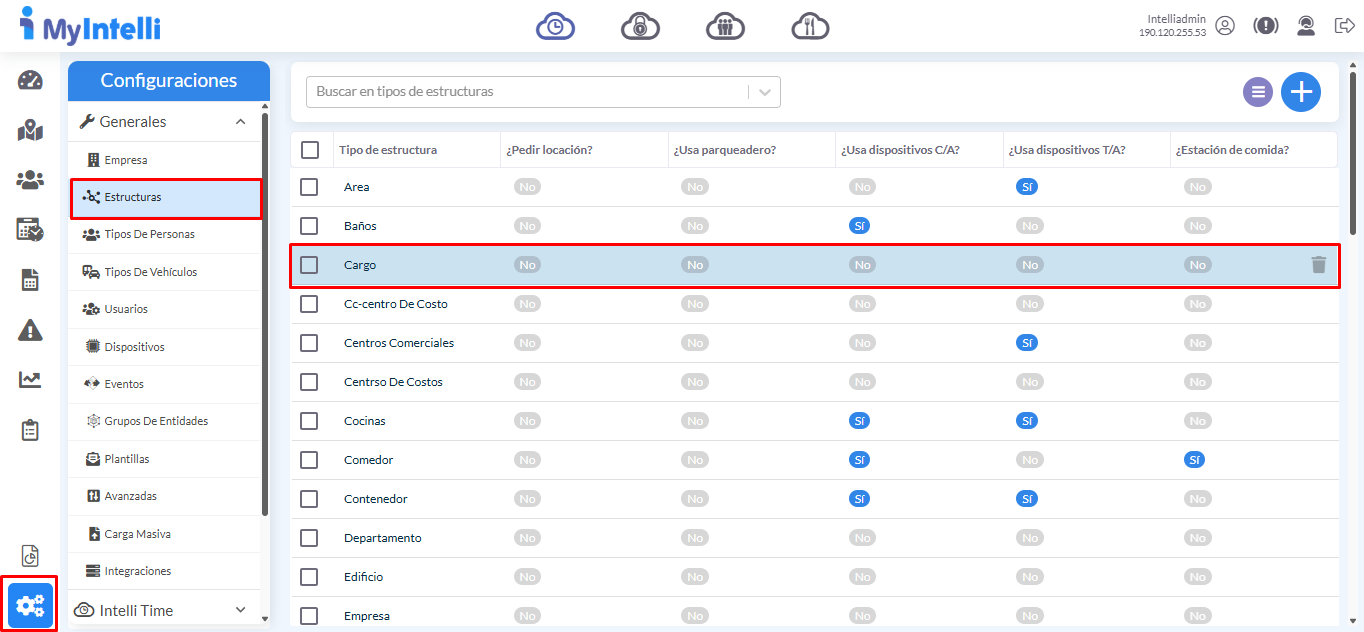This screenshot has width=1364, height=632.
Task: Type in the Buscar en tipos de estructuras field
Action: click(525, 92)
